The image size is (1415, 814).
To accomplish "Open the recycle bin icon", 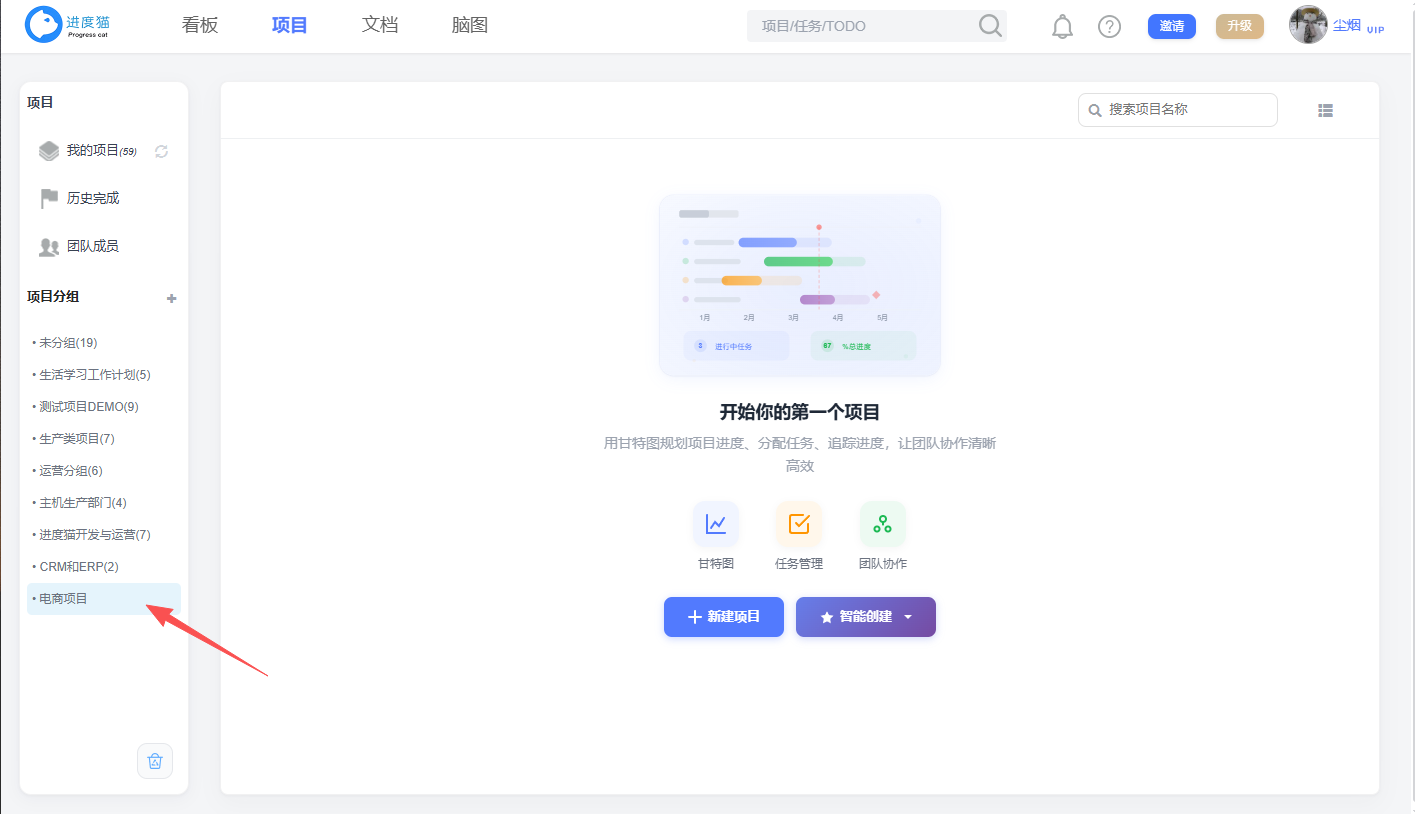I will 155,761.
